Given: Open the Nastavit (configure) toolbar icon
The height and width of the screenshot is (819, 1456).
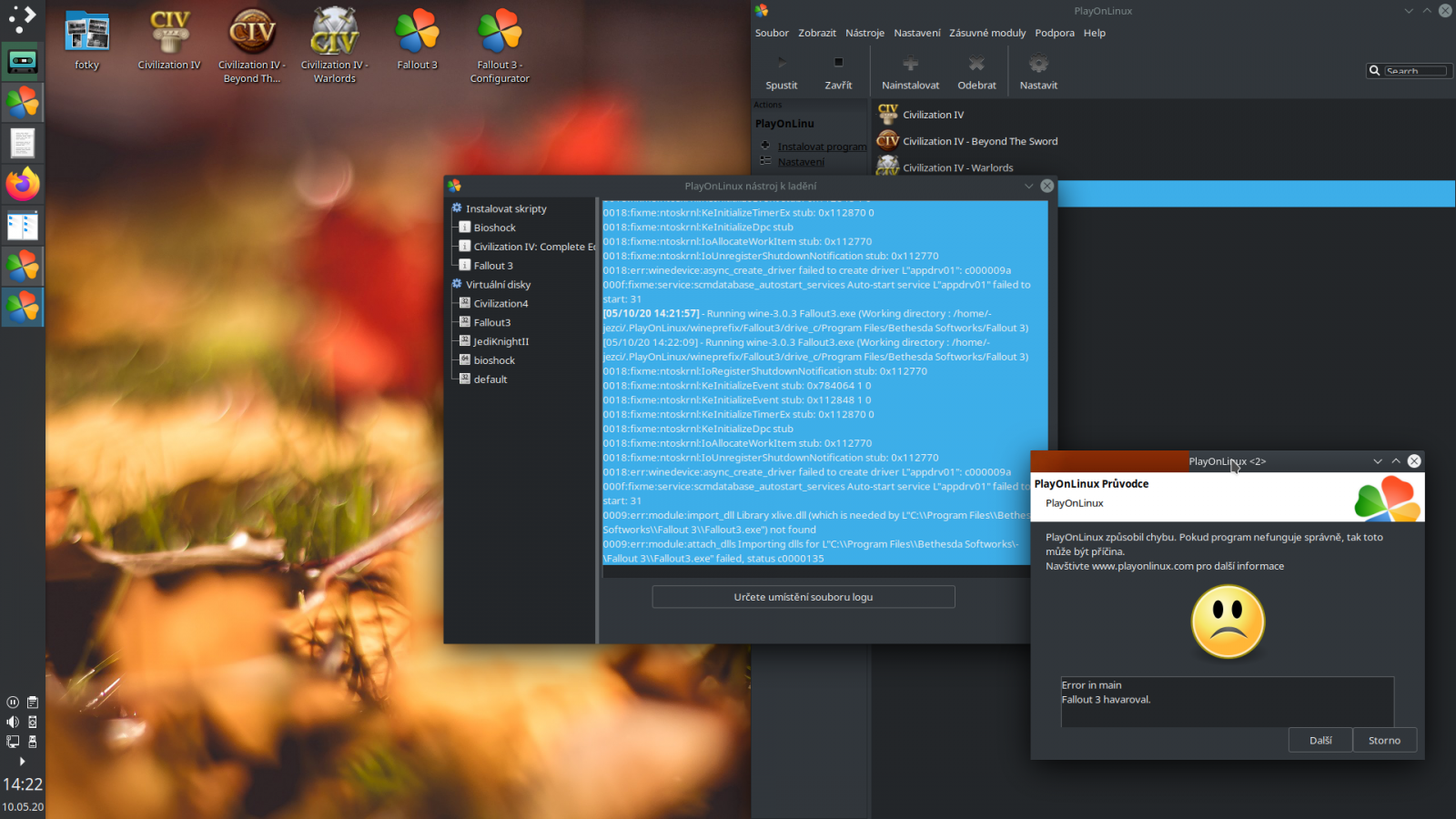Looking at the screenshot, I should [x=1038, y=71].
